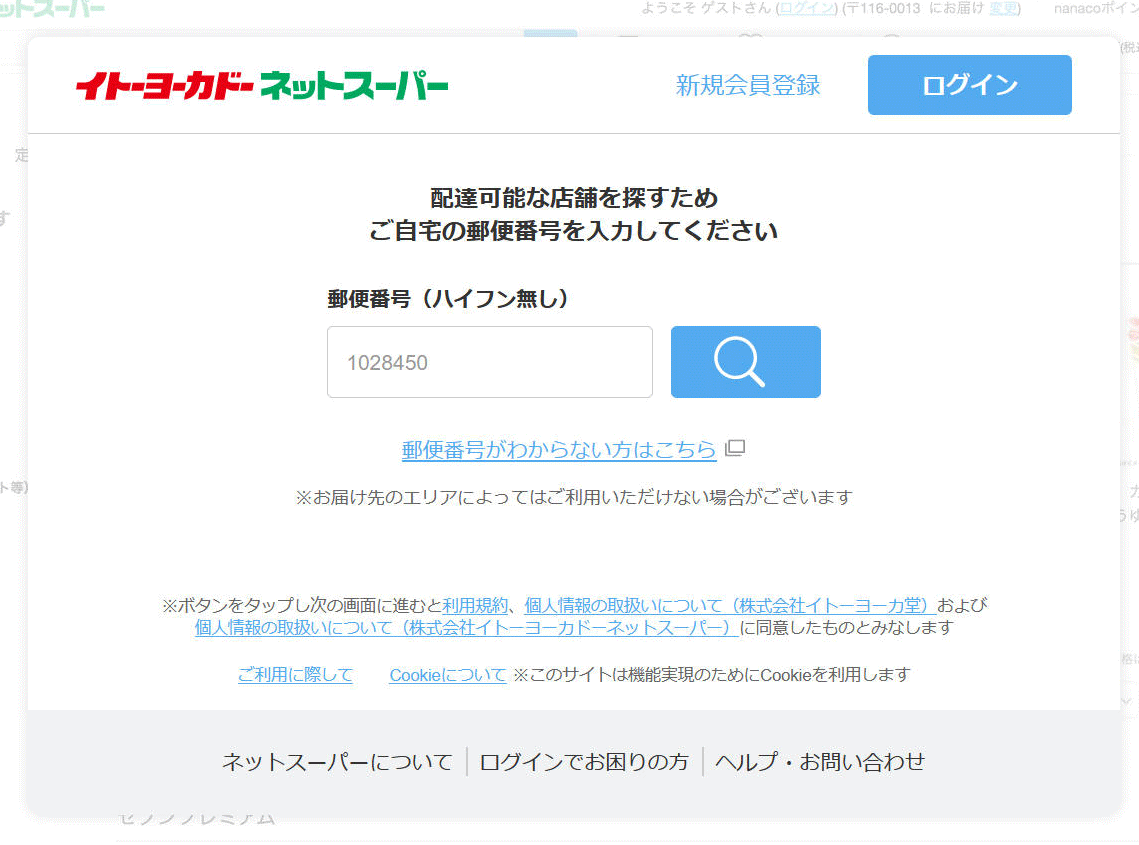Click the external-link icon beside postal code help
The image size is (1139, 845).
tap(735, 448)
